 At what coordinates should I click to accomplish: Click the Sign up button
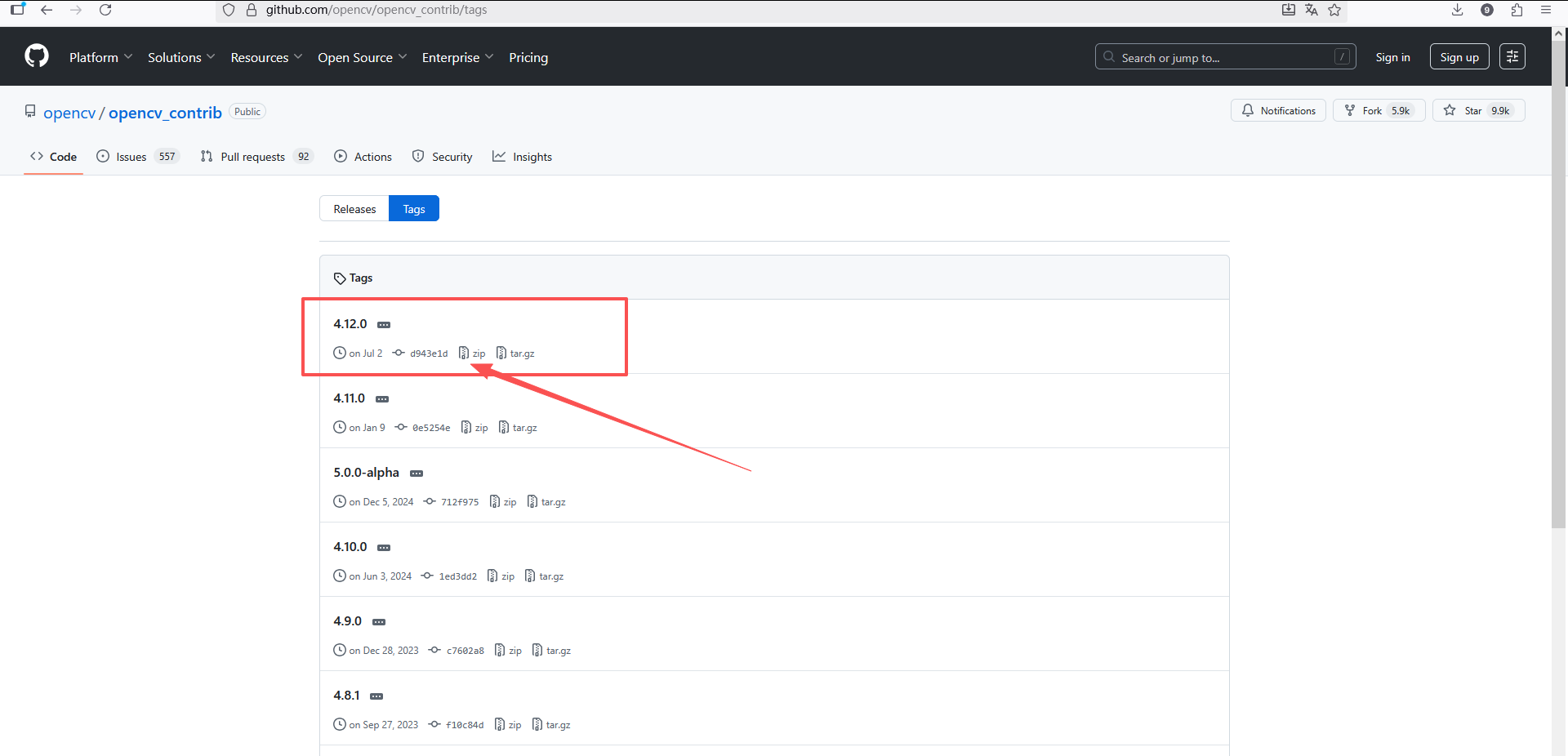[x=1459, y=57]
